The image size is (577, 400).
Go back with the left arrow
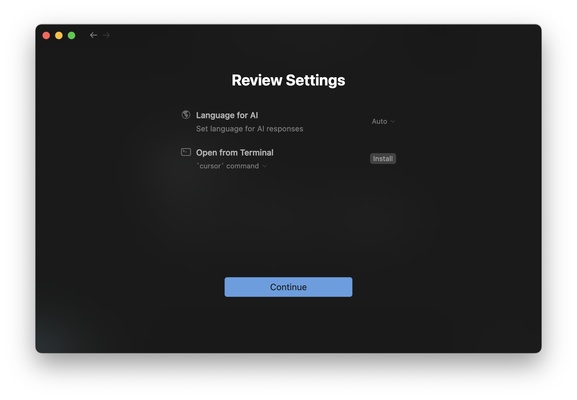93,35
